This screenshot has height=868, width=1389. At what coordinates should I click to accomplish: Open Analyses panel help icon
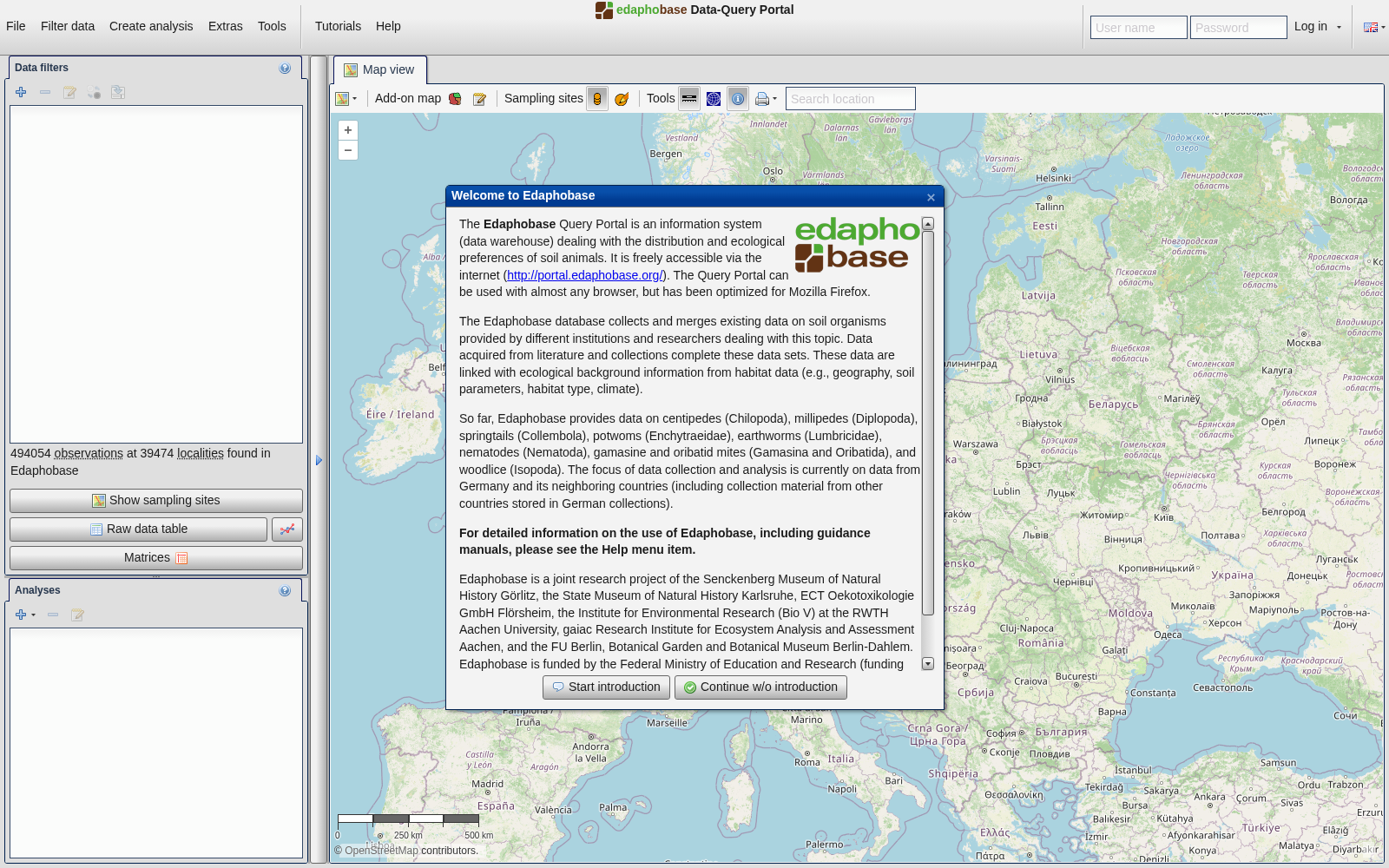(x=285, y=591)
